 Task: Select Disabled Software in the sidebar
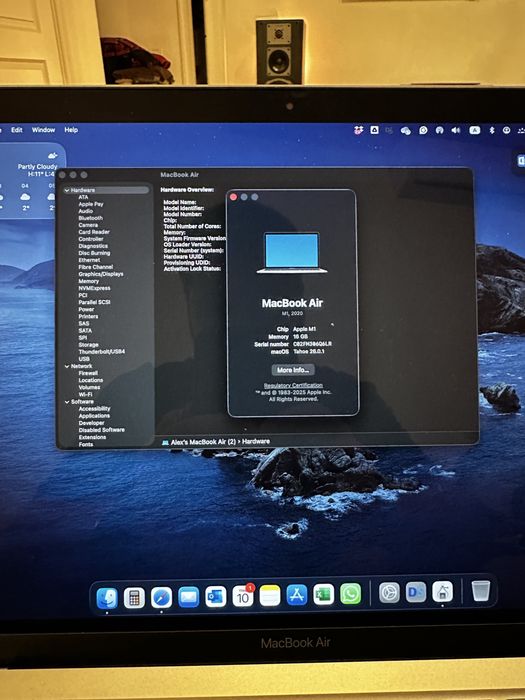click(x=102, y=430)
